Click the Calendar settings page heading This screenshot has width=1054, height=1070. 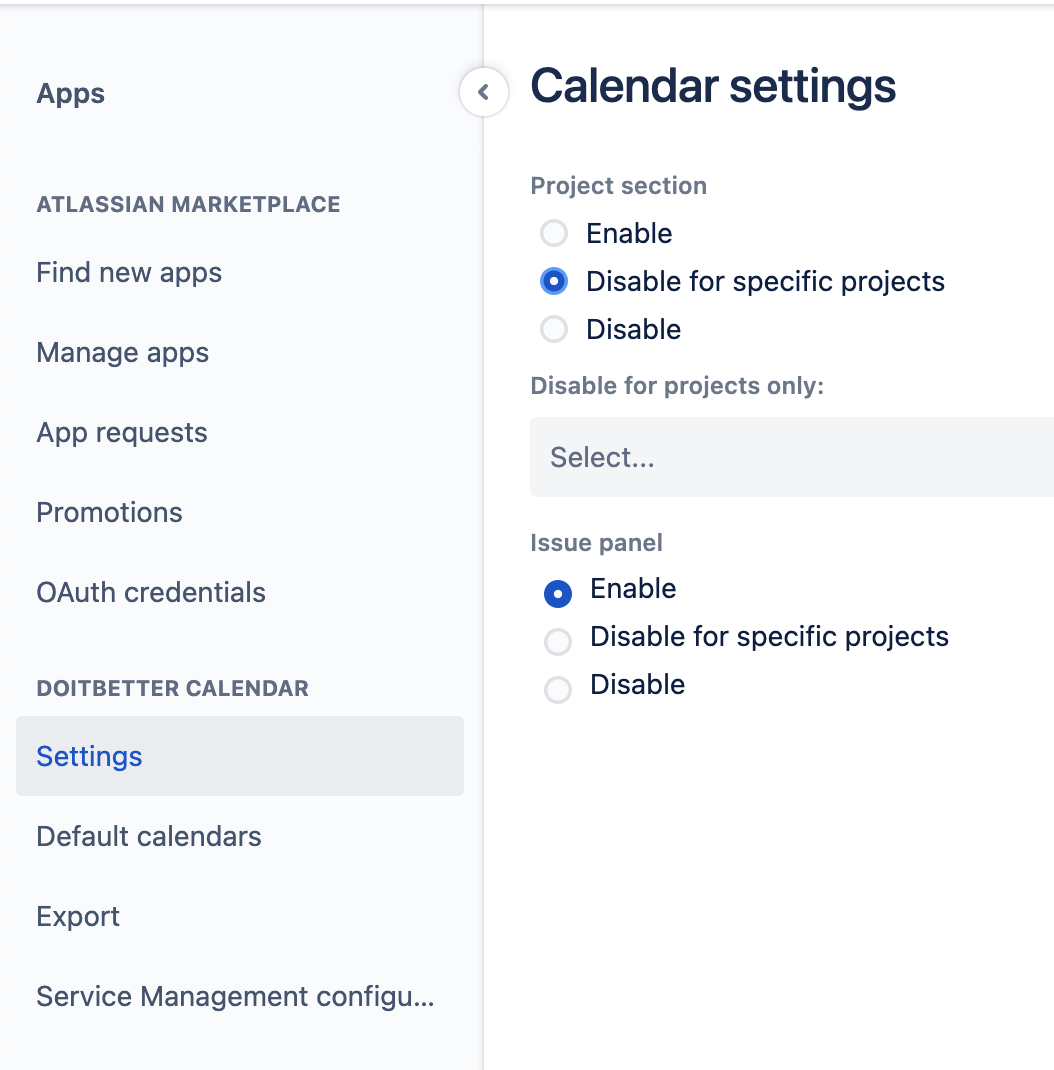click(x=713, y=87)
